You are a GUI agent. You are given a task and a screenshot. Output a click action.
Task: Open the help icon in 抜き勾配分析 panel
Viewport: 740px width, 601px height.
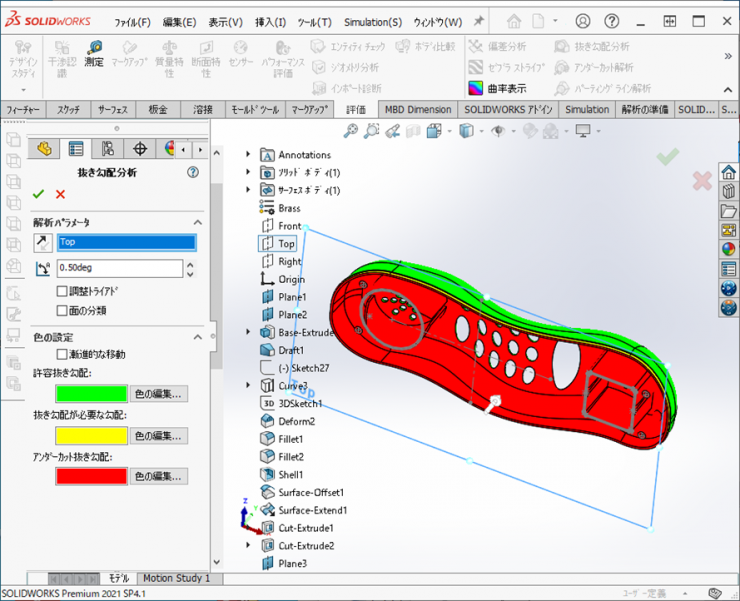[x=193, y=172]
